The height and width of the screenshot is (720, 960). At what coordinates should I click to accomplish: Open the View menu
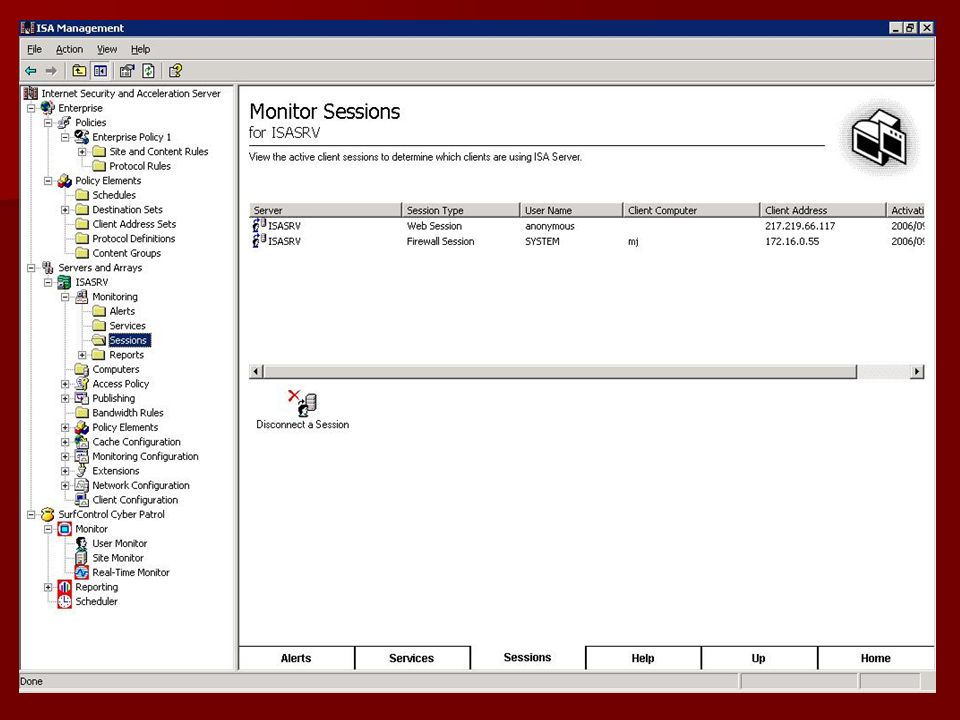[x=107, y=50]
